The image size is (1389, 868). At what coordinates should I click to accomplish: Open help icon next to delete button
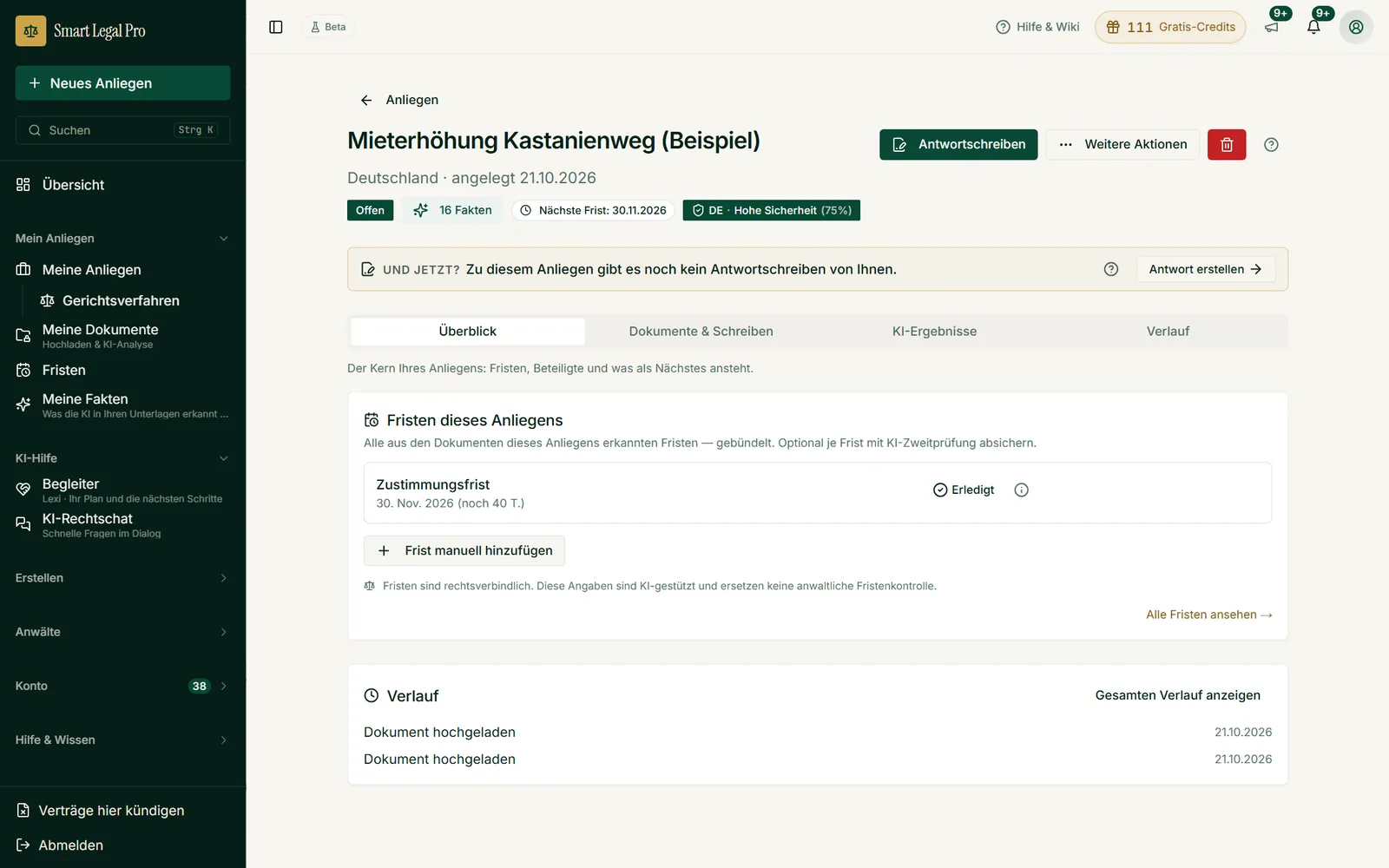tap(1271, 145)
